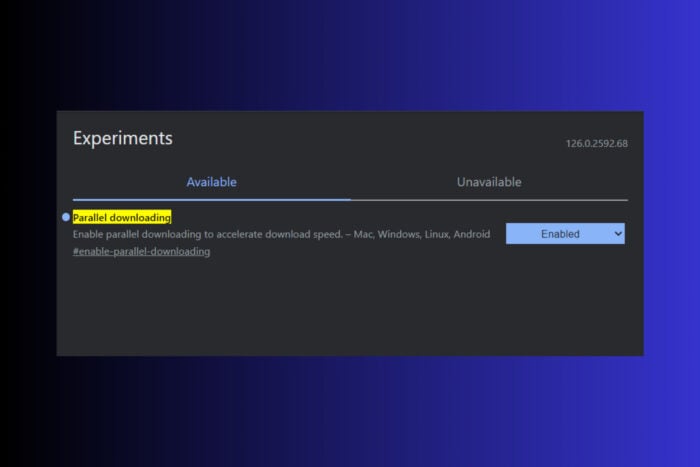Click the parallel downloading description text
Image resolution: width=700 pixels, height=467 pixels.
[x=281, y=234]
